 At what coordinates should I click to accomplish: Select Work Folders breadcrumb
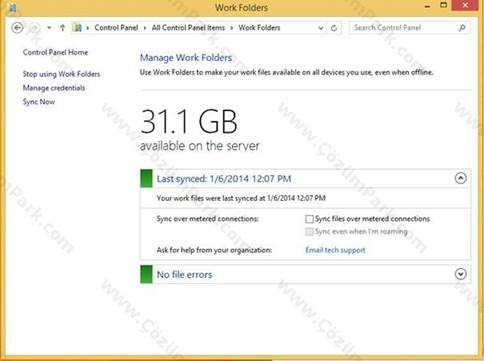(x=259, y=28)
